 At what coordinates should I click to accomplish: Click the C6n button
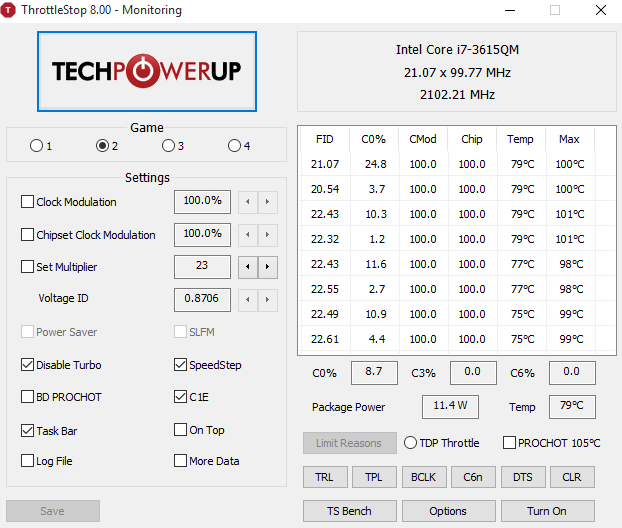coord(473,477)
